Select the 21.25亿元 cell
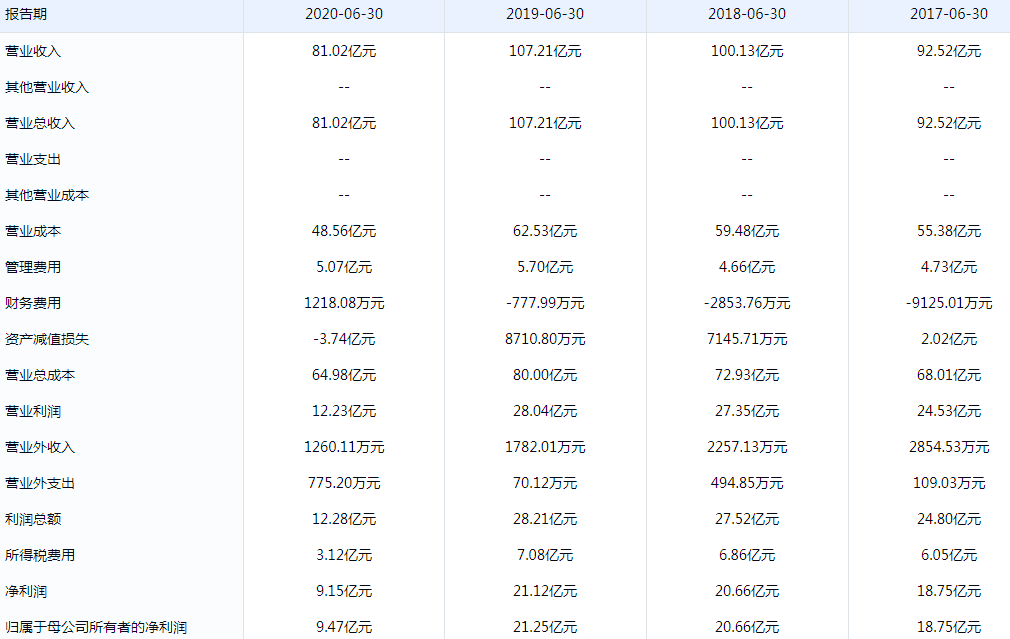Viewport: 1010px width, 639px height. (545, 627)
